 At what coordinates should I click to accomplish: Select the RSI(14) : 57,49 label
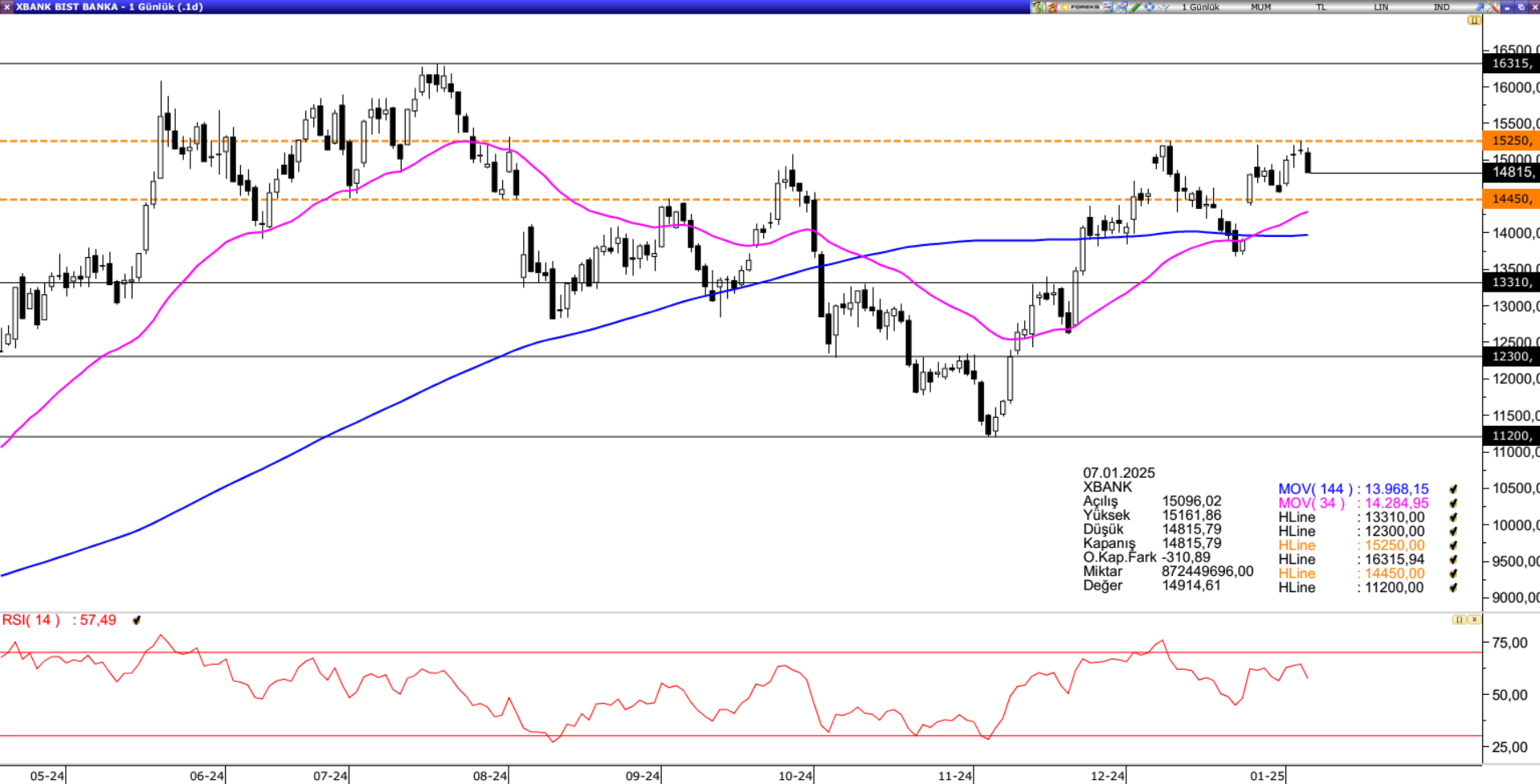59,620
